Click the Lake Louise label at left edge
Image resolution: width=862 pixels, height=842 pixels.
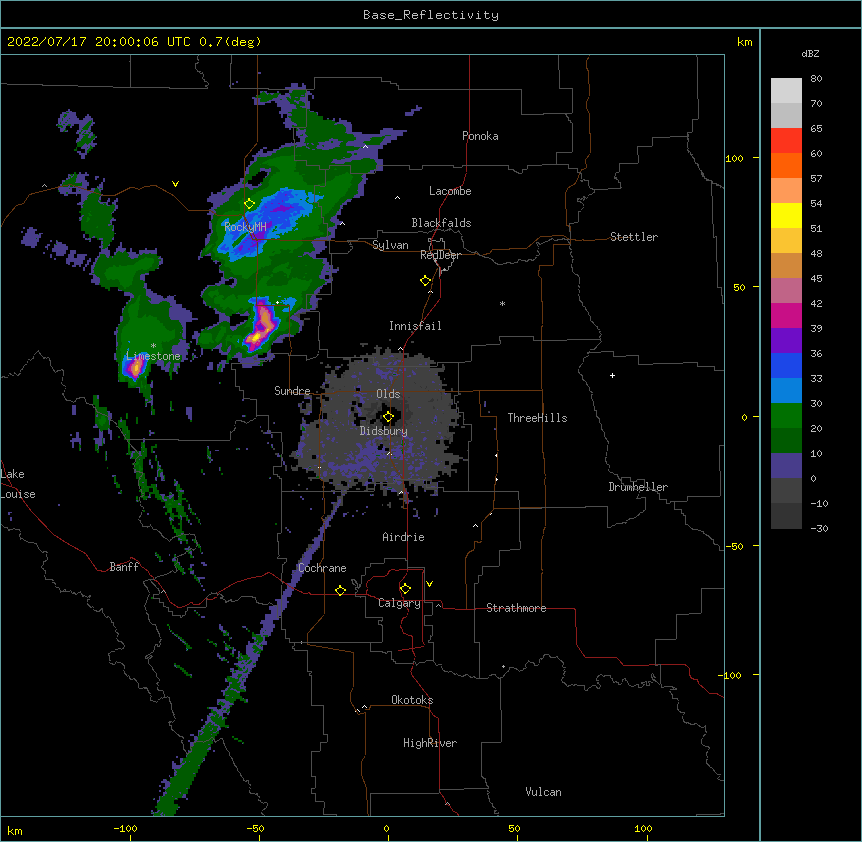tap(18, 484)
